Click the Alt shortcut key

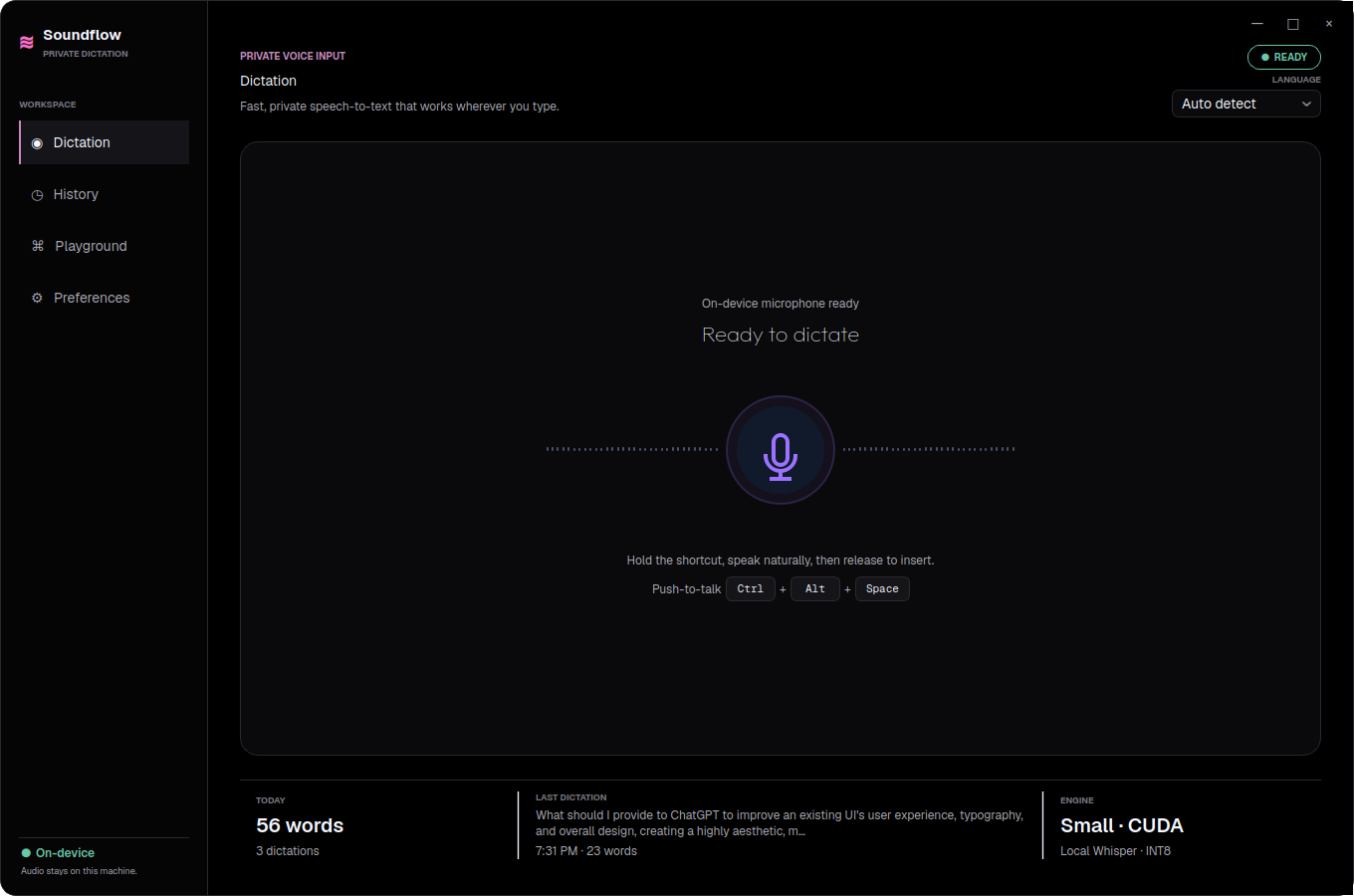(x=815, y=589)
